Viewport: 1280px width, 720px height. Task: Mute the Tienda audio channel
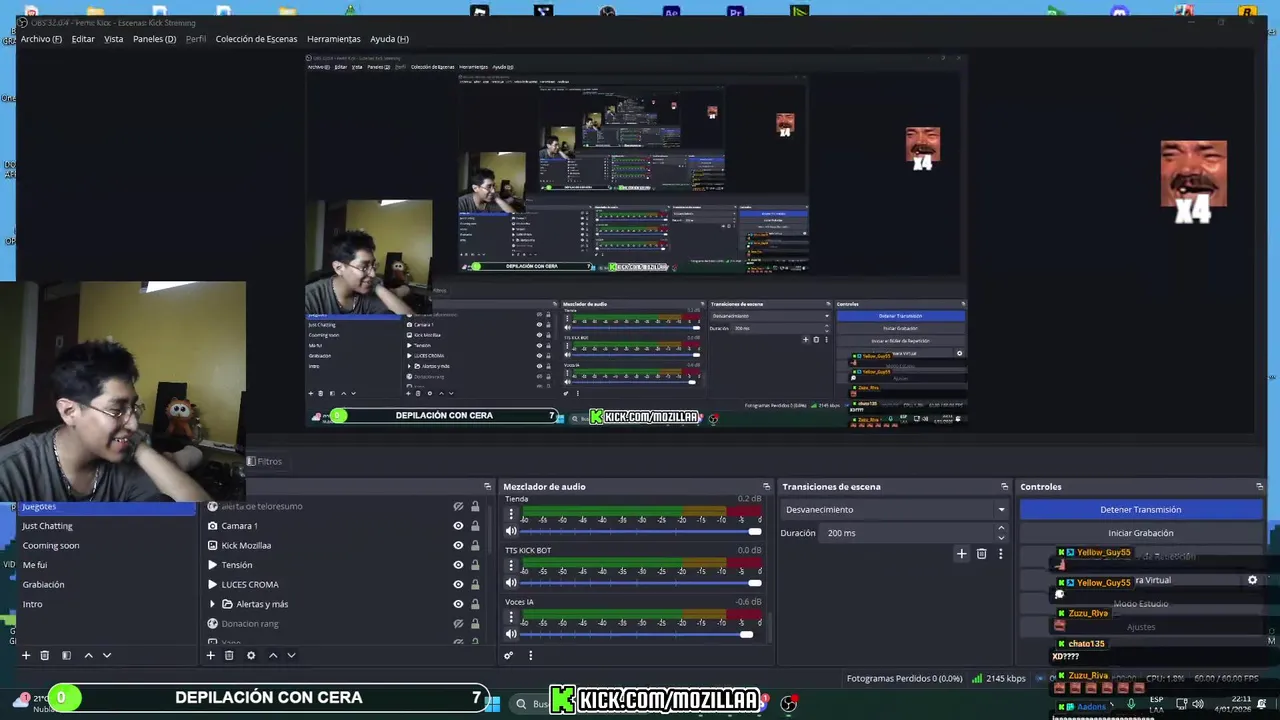point(511,531)
